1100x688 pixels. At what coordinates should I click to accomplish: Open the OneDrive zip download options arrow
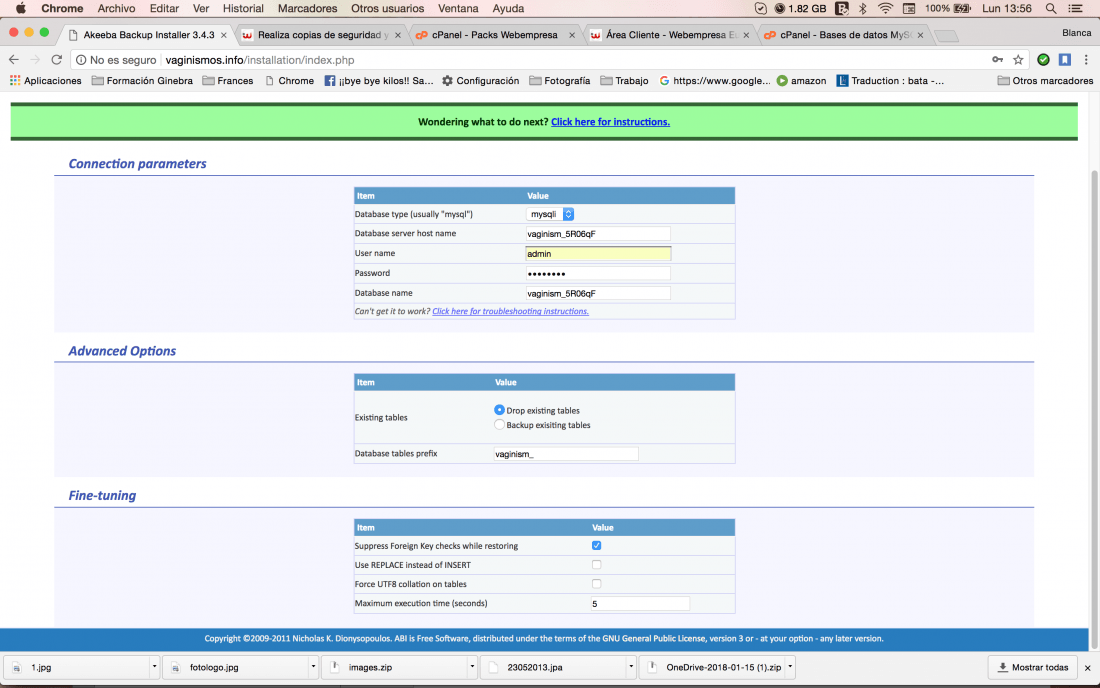[x=790, y=667]
